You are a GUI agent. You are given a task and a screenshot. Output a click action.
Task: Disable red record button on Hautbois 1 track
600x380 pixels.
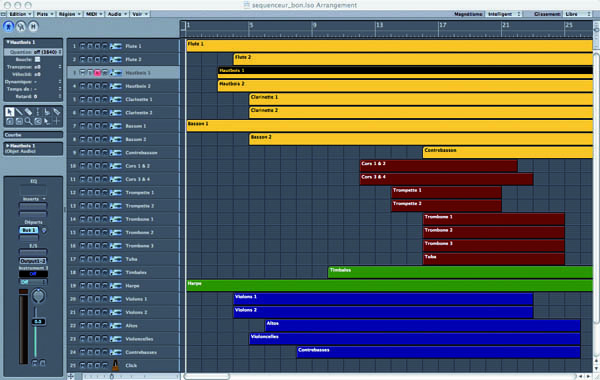click(97, 73)
